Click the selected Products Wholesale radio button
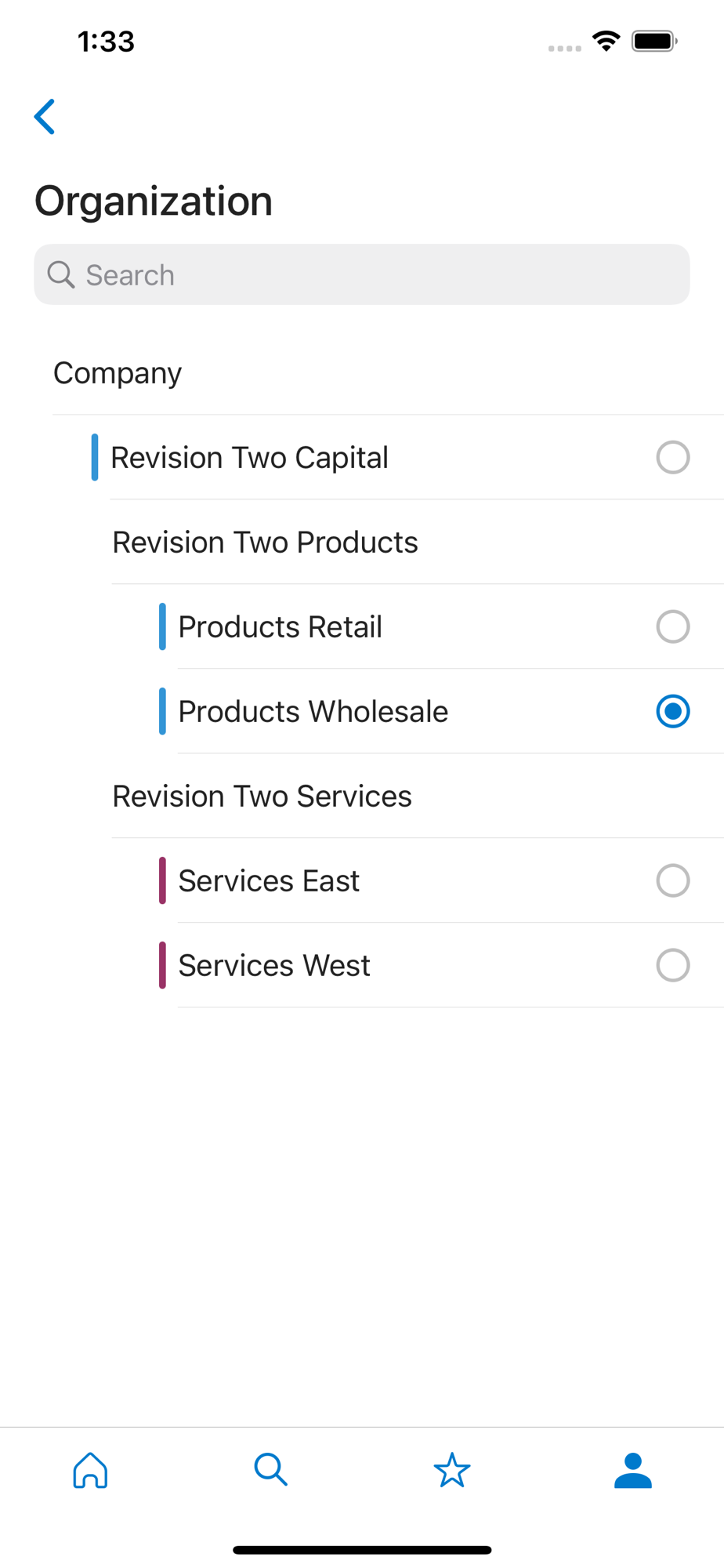This screenshot has height=1568, width=724. coord(673,711)
